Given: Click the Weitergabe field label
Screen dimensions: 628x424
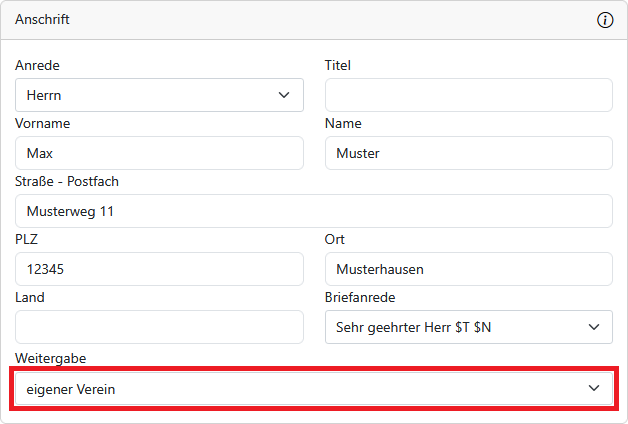Looking at the screenshot, I should click(47, 357).
